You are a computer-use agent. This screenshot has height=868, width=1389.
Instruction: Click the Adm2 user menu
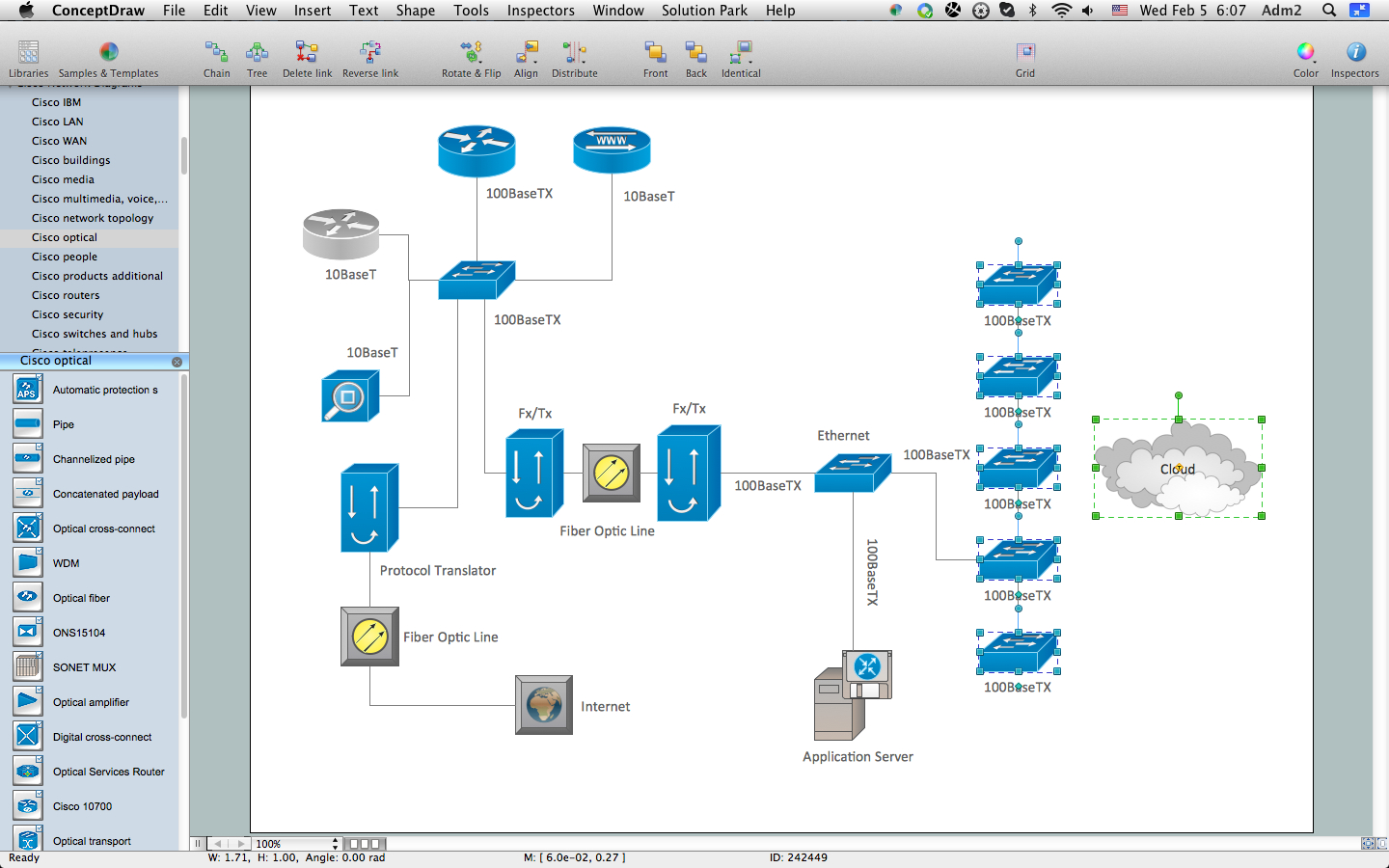[1281, 11]
